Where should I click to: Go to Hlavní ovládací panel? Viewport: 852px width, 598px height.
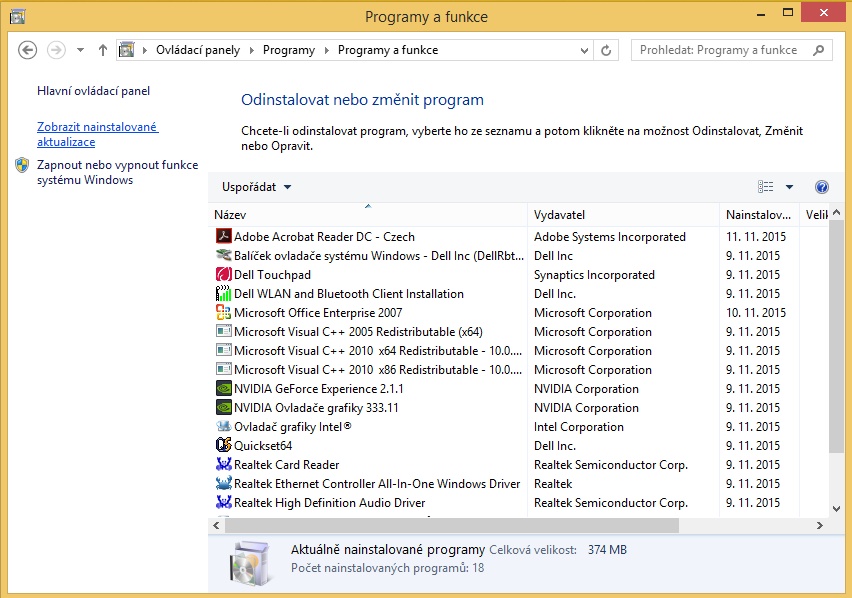click(x=93, y=91)
